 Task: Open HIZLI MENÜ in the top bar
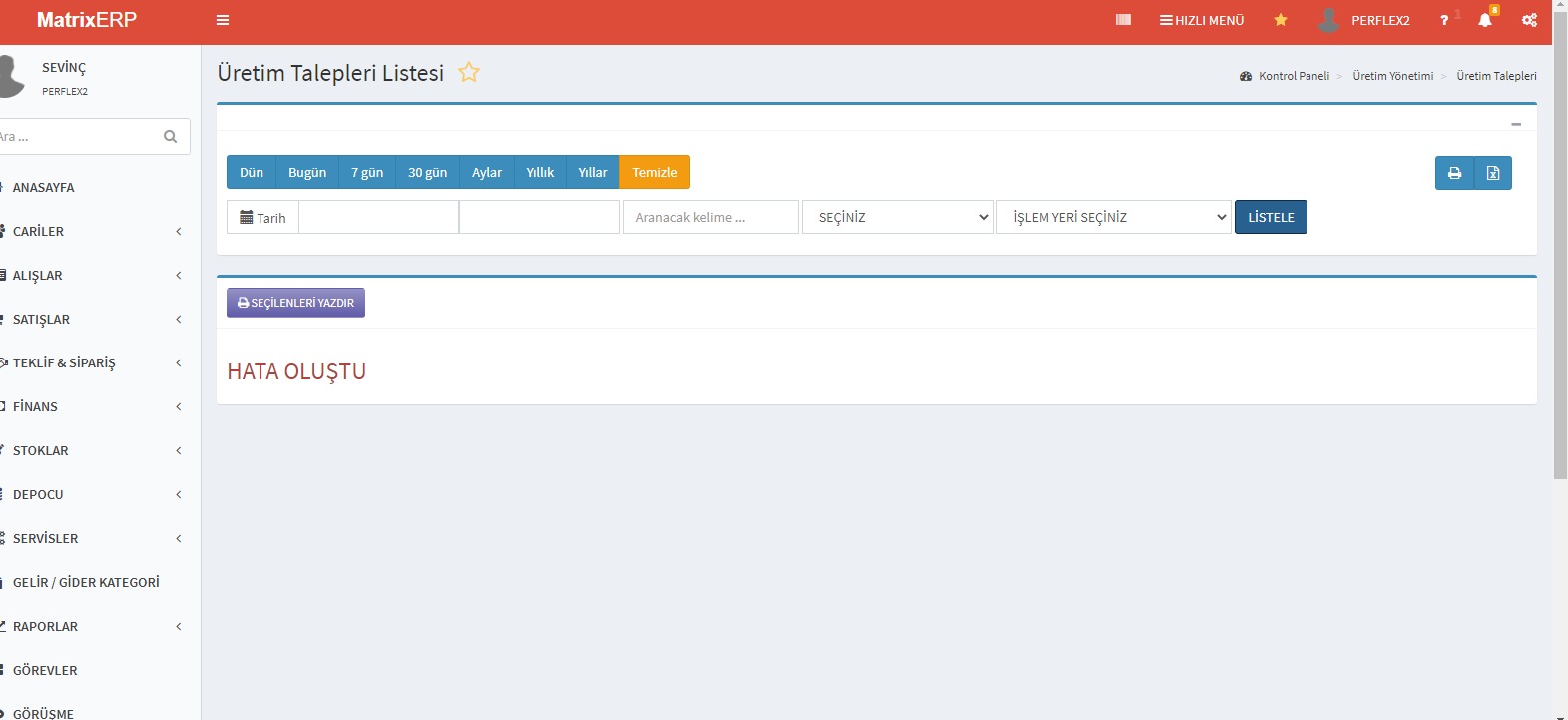(x=1202, y=20)
